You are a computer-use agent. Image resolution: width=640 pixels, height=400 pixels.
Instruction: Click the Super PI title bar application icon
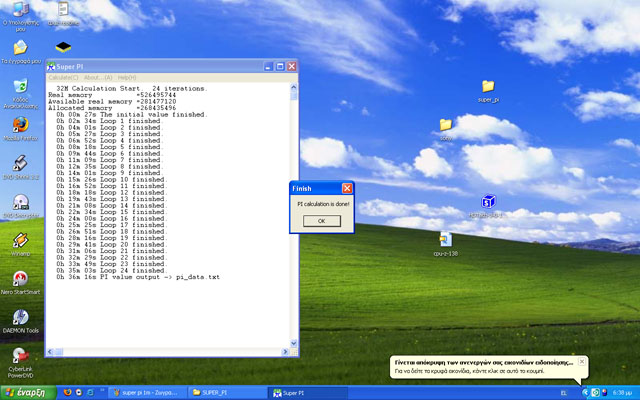click(x=51, y=67)
